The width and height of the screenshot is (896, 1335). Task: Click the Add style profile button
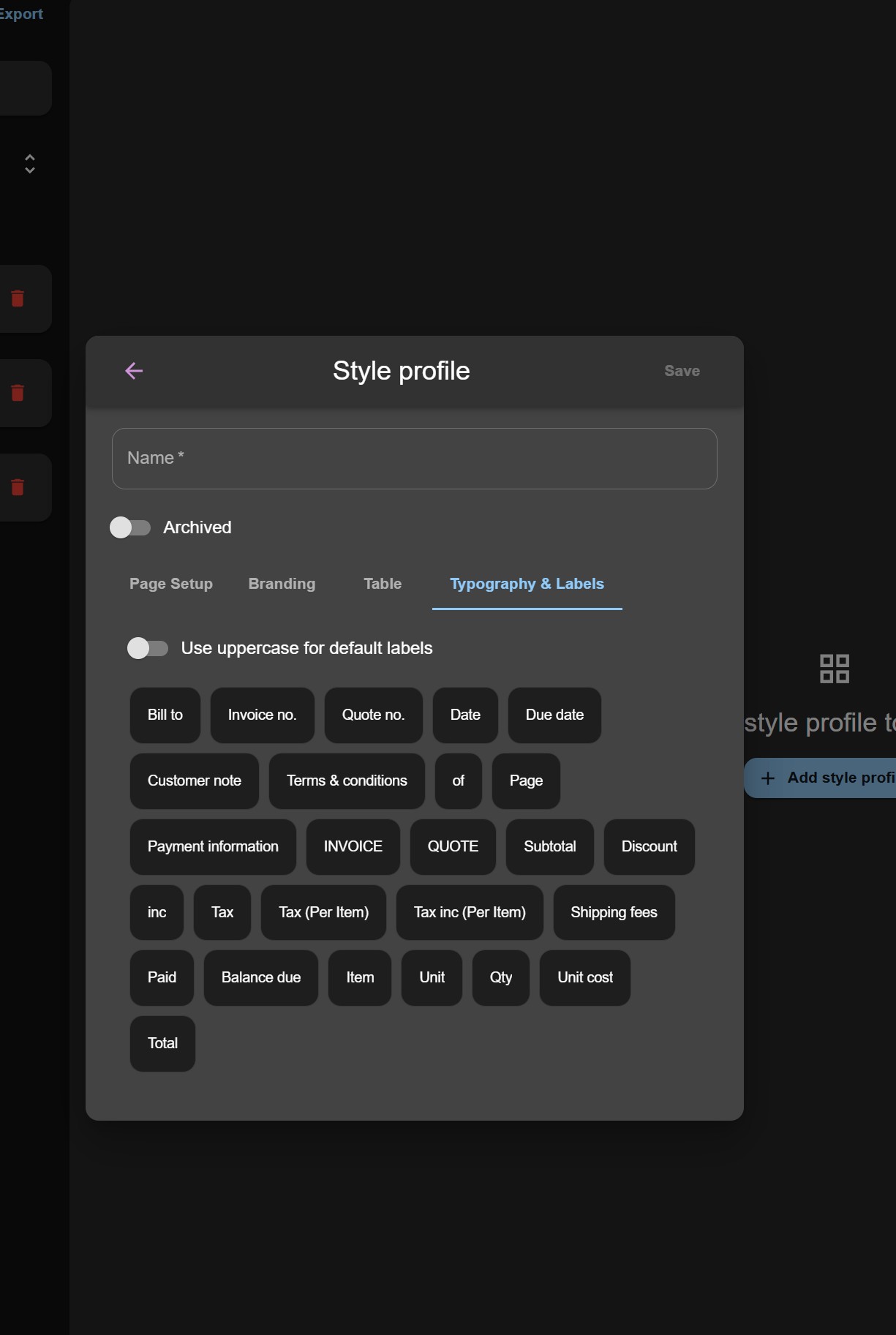[x=820, y=778]
